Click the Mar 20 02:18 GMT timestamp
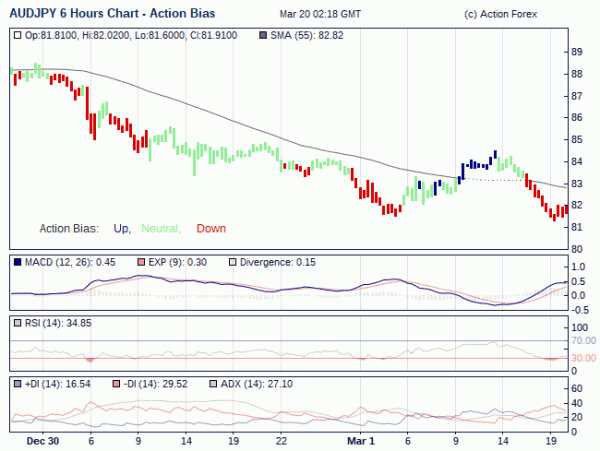 click(x=320, y=15)
